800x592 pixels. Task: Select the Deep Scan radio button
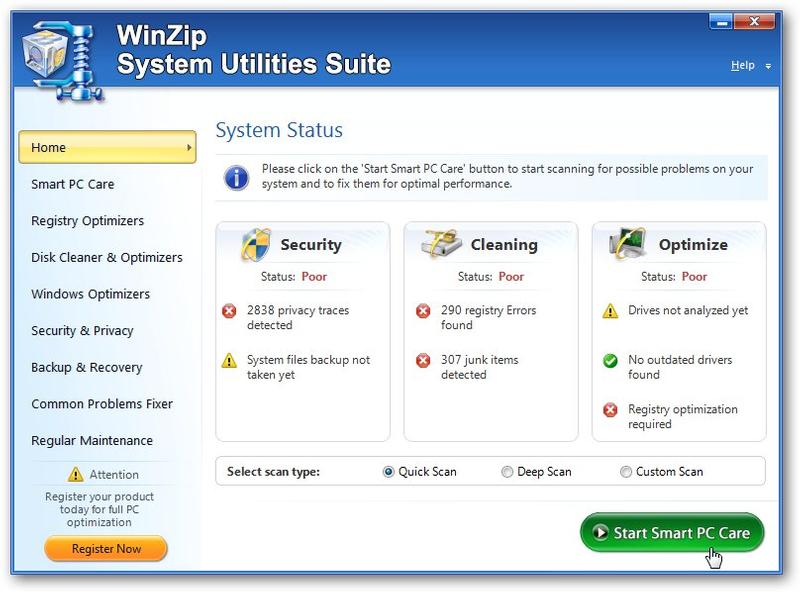point(507,472)
